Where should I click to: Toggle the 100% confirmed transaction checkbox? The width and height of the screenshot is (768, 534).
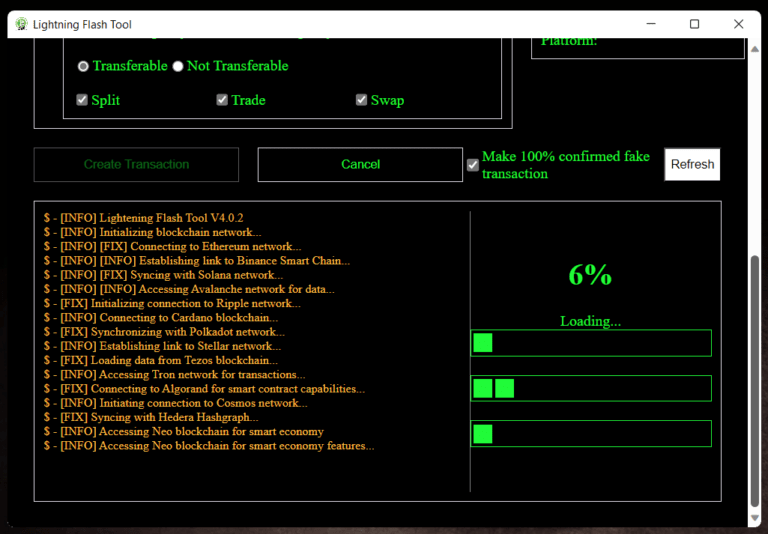coord(473,165)
